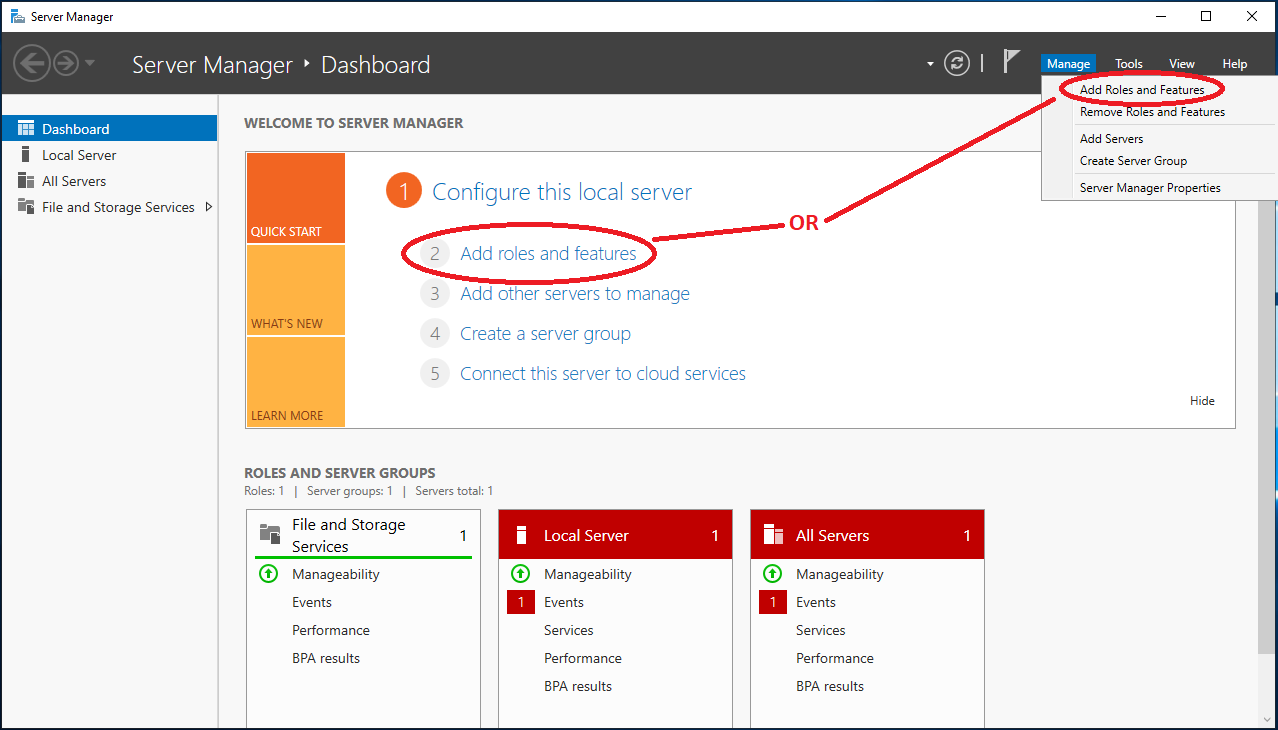This screenshot has width=1278, height=730.
Task: Open the Manage menu
Action: click(x=1068, y=64)
